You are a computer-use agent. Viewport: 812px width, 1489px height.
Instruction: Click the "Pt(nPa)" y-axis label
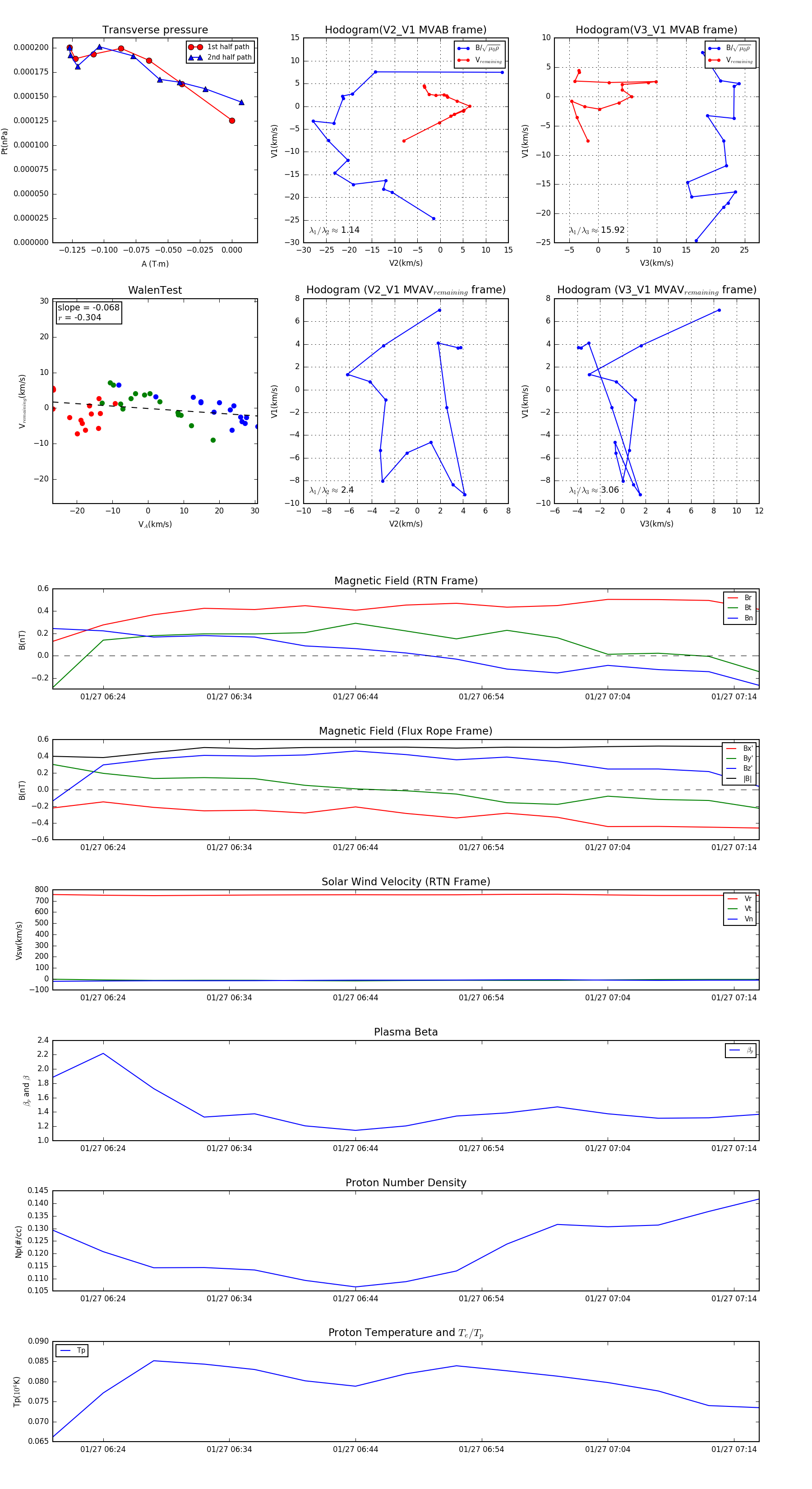tap(5, 141)
